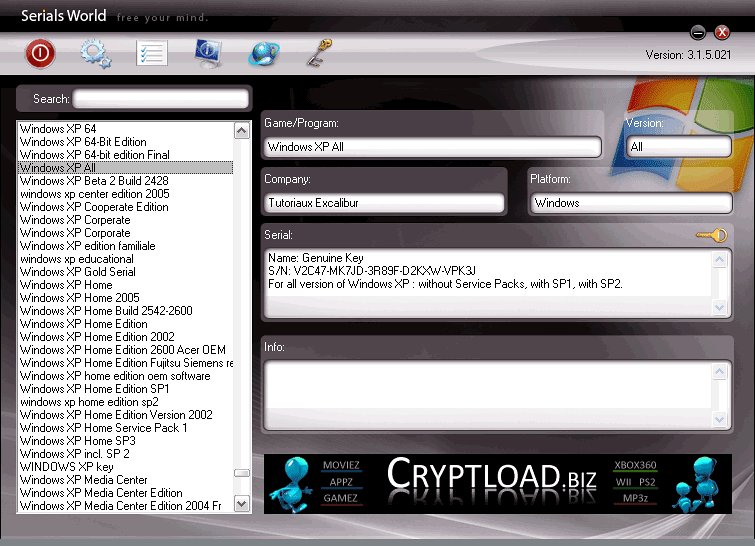Select 'Windows XP Beta 2 Build 2428'

coord(126,181)
